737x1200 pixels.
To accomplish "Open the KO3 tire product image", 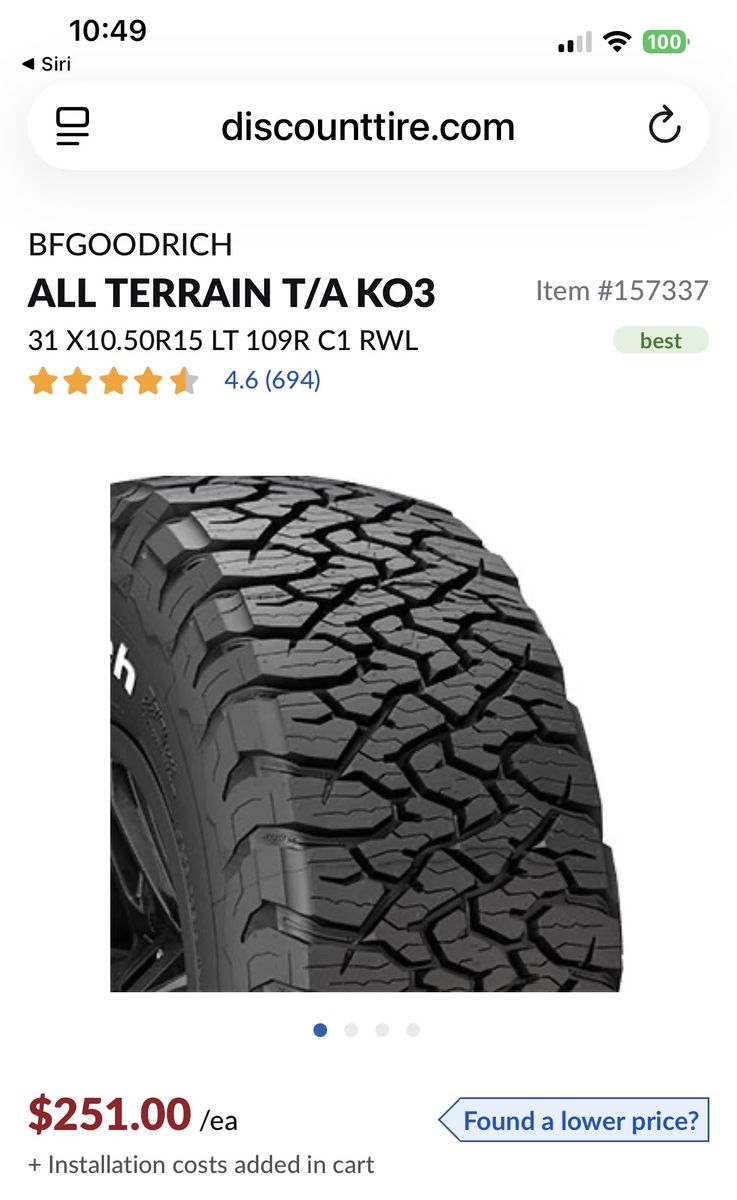I will tap(366, 734).
